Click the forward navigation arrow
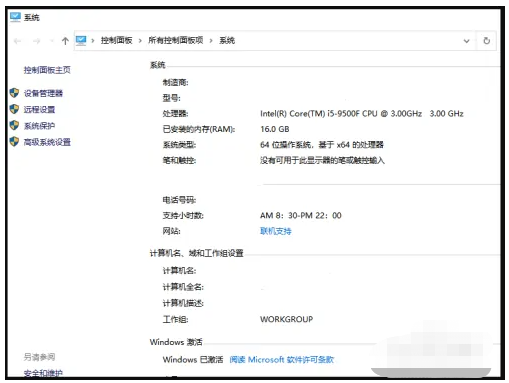 tap(37, 41)
